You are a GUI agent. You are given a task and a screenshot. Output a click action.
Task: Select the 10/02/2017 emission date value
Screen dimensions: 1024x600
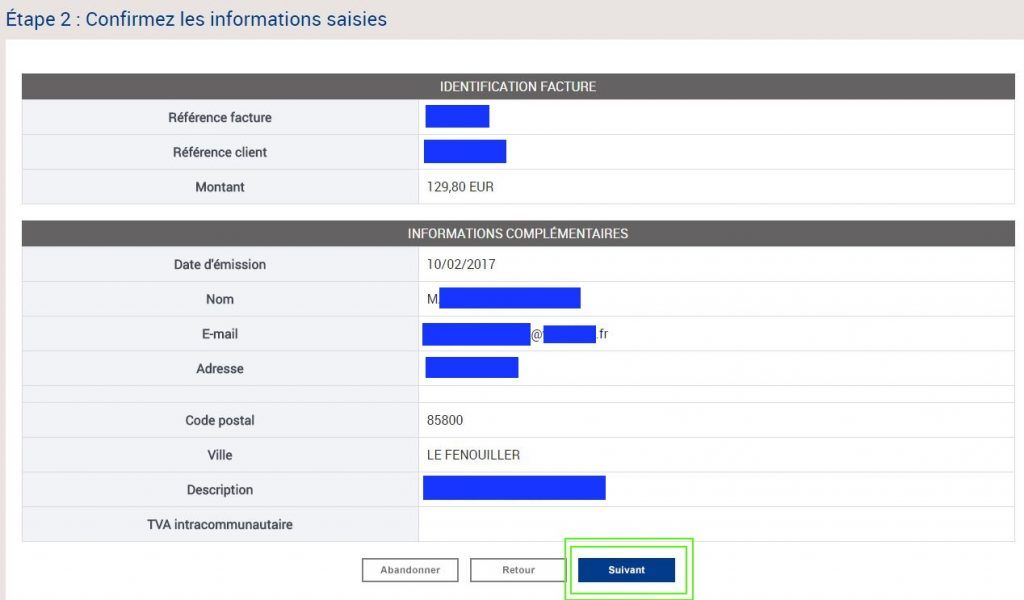461,265
